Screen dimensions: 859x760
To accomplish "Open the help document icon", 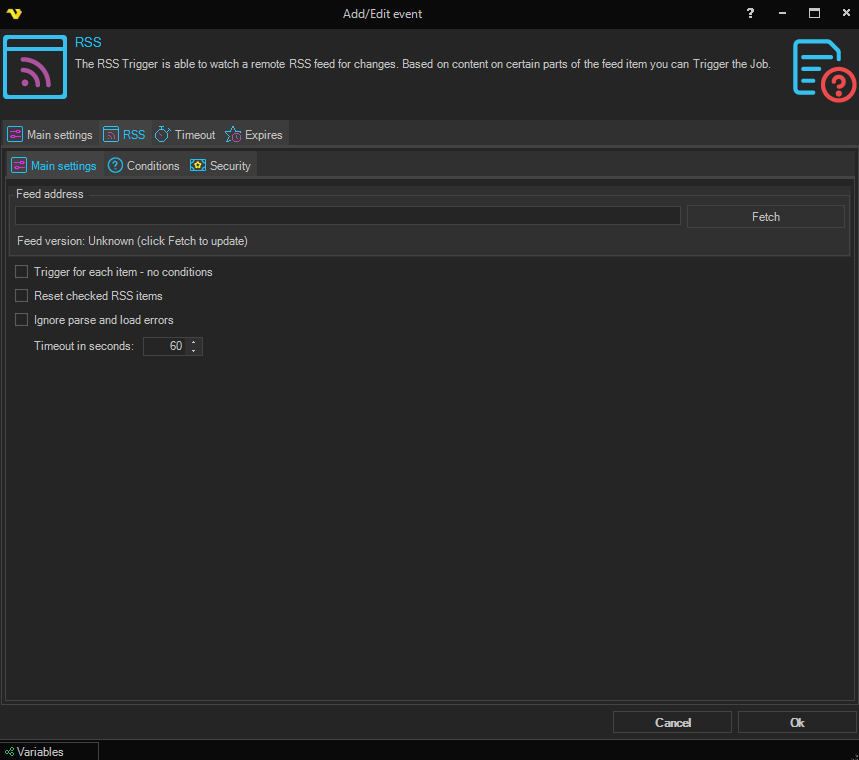I will [823, 68].
